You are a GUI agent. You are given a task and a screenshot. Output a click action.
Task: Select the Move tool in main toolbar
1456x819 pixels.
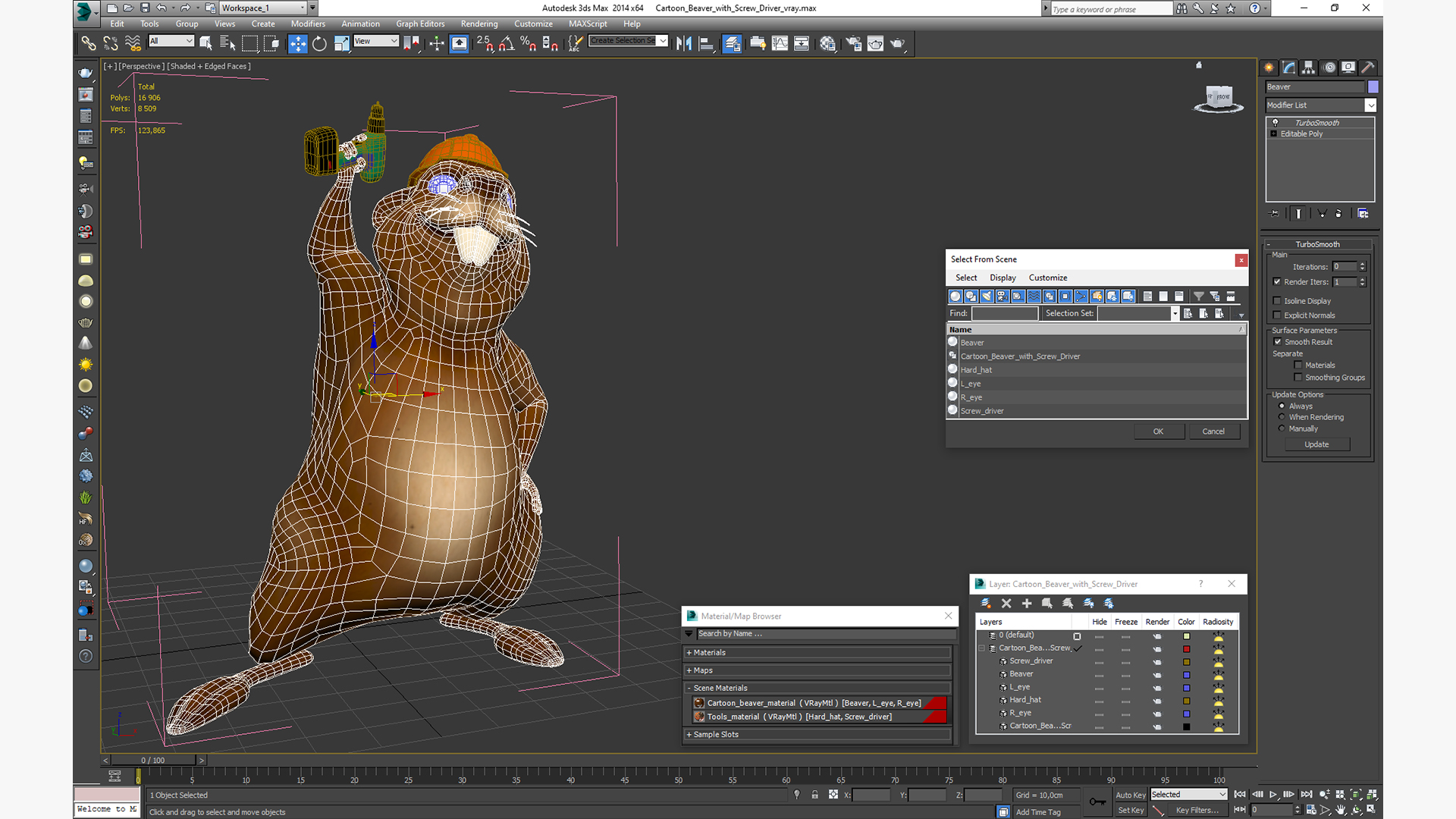click(x=298, y=44)
